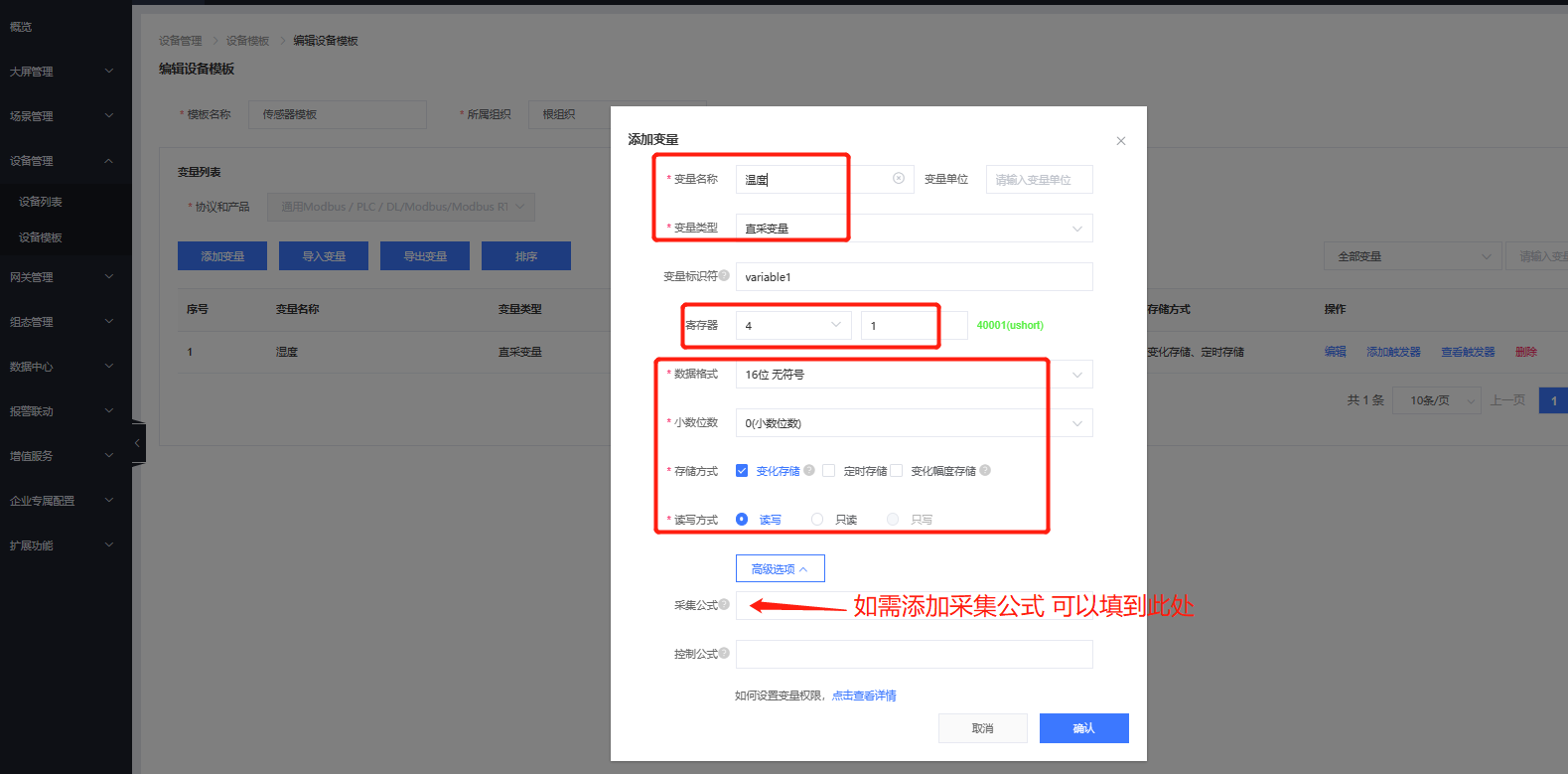
Task: Click the help icon beside 变量标识符
Action: point(724,275)
